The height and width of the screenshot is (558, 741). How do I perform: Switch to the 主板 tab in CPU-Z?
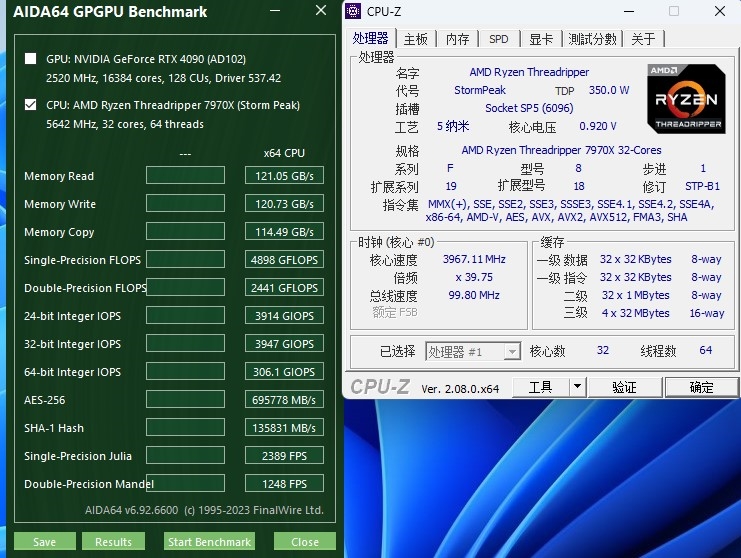[415, 39]
